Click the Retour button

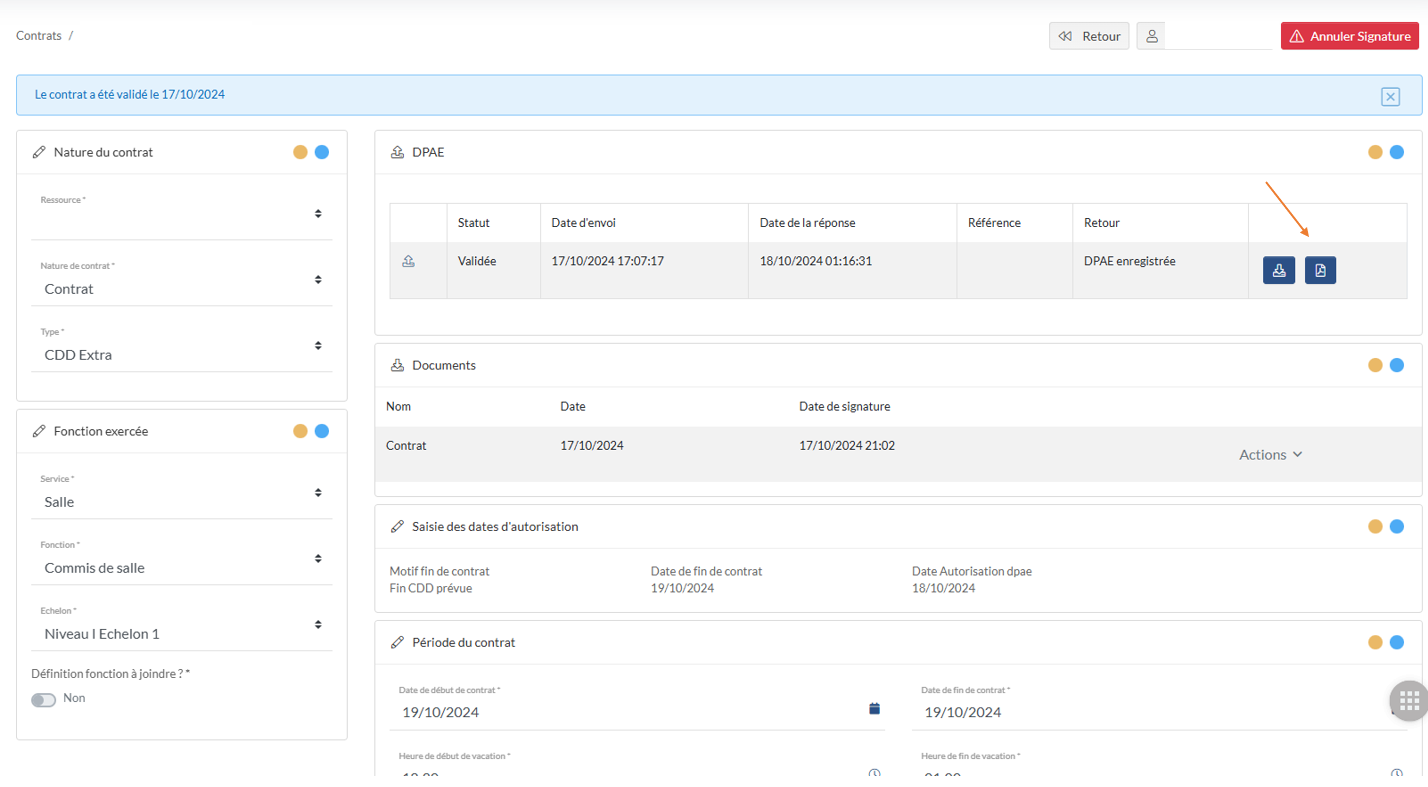tap(1089, 36)
